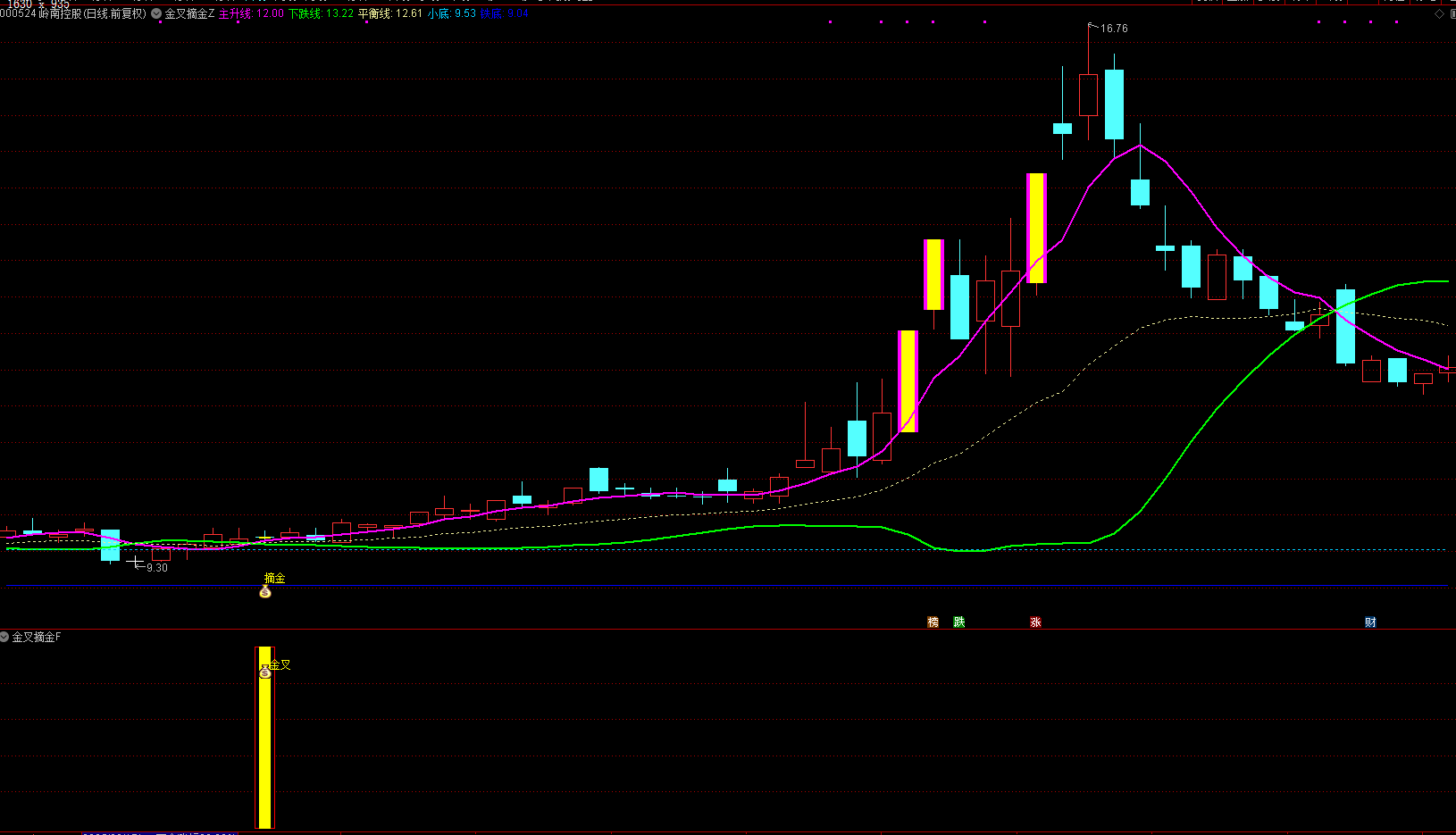Click the stock title 000524 岭南控股

click(72, 14)
